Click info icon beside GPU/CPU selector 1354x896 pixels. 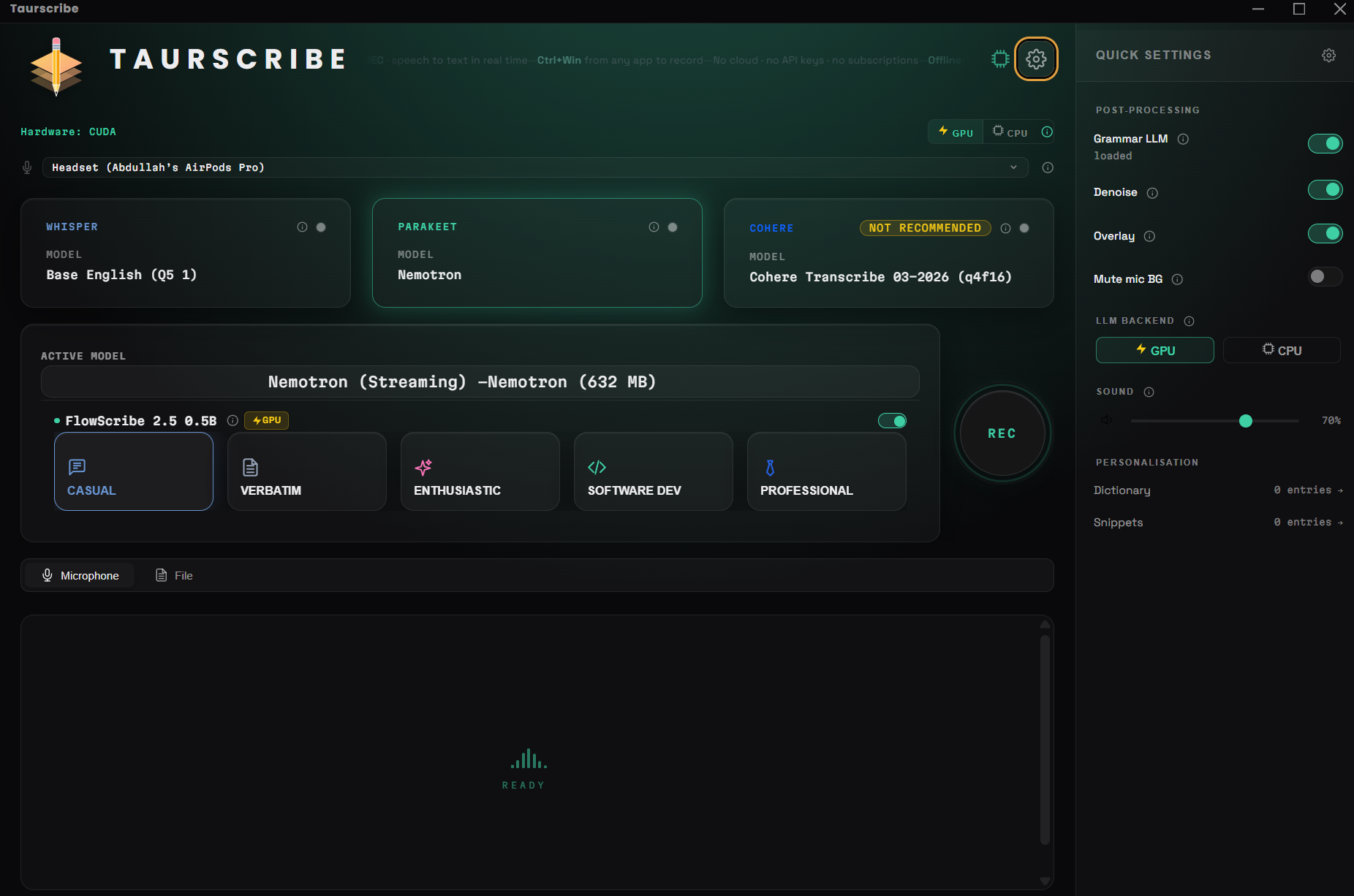click(x=1047, y=132)
